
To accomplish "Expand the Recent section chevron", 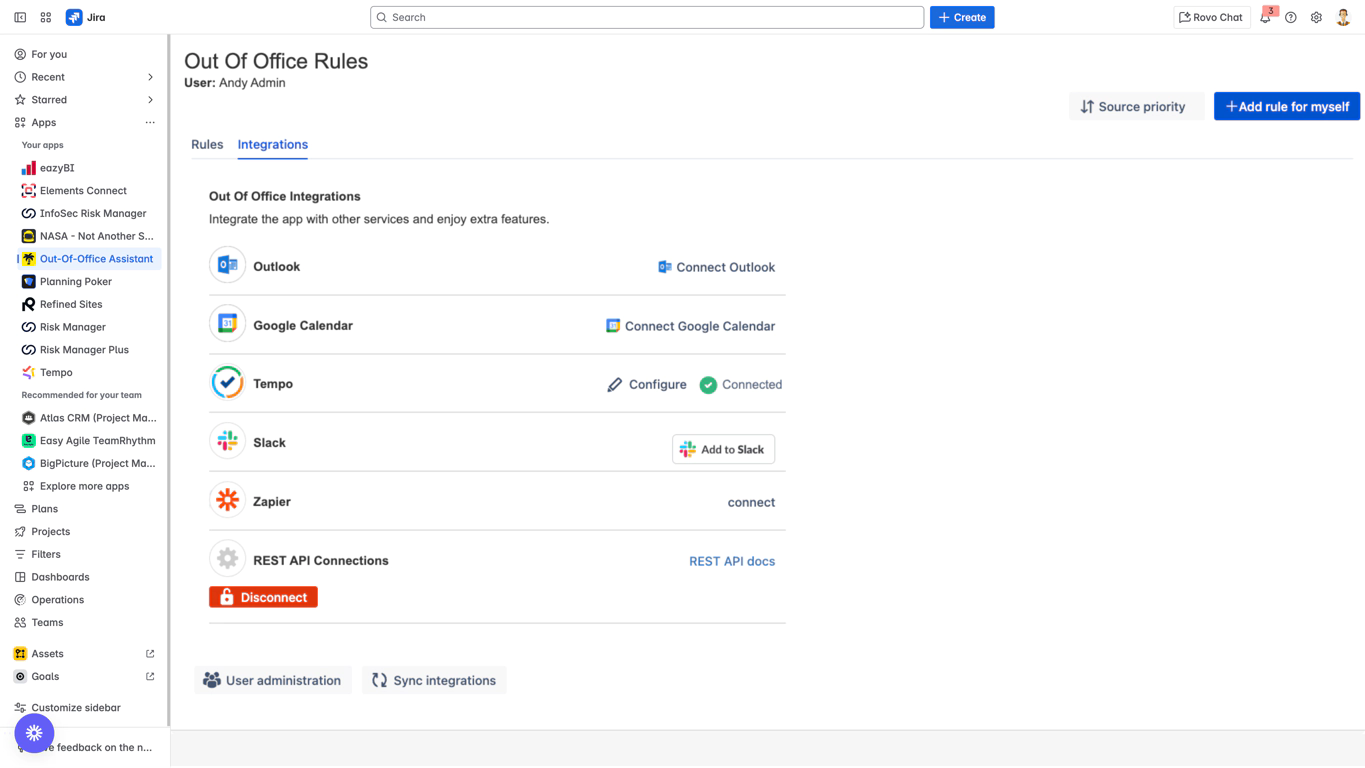I will pos(150,77).
